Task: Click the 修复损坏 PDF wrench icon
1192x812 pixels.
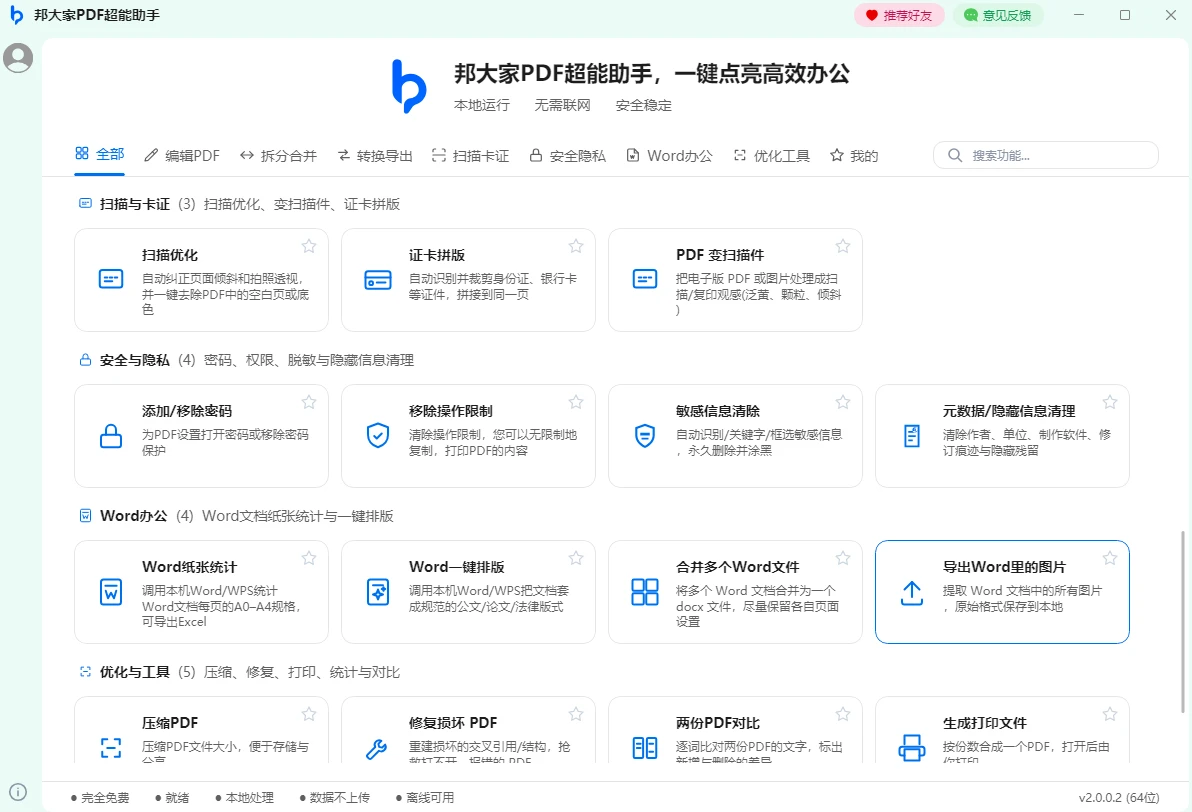Action: point(376,750)
